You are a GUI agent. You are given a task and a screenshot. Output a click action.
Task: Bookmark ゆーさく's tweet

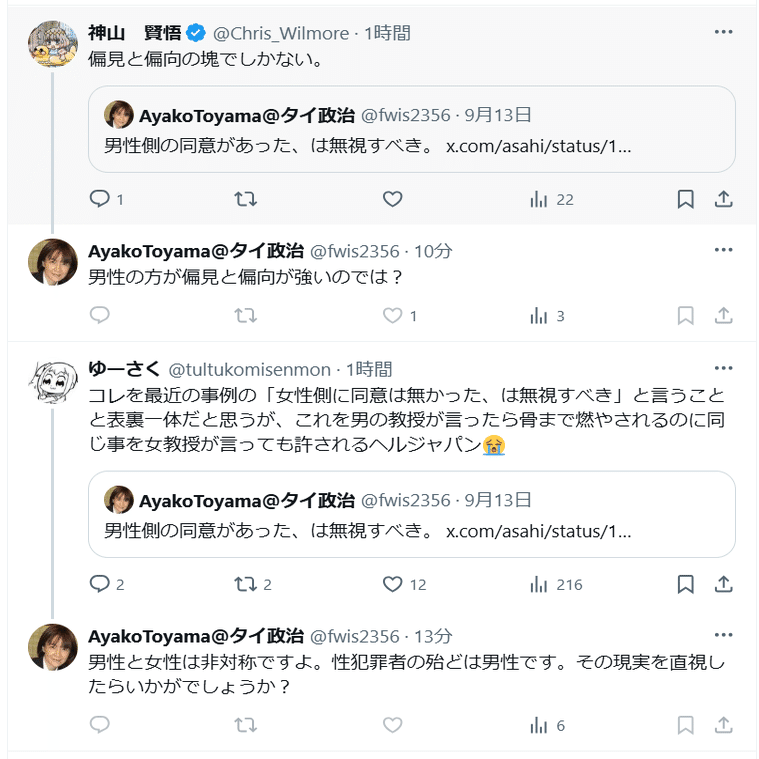pyautogui.click(x=685, y=584)
